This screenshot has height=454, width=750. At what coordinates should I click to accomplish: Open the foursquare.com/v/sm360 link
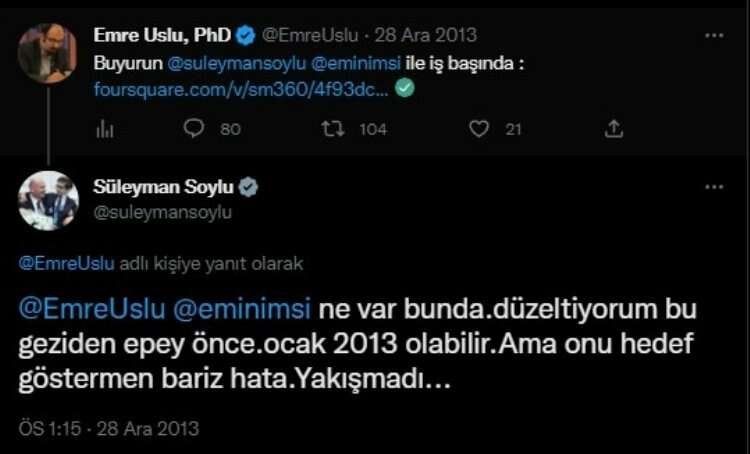tap(242, 89)
